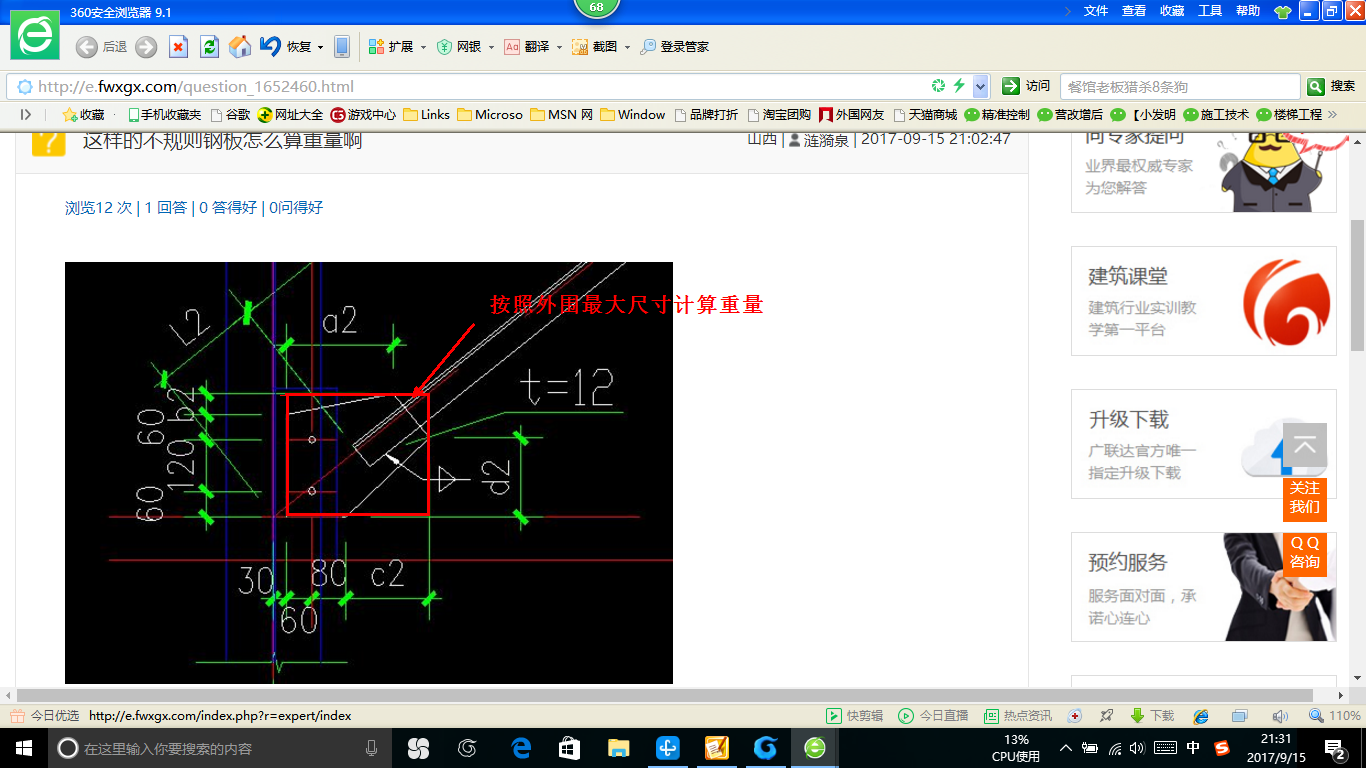Viewport: 1366px width, 768px height.
Task: Expand the 翻译 dropdown arrow
Action: tap(559, 47)
